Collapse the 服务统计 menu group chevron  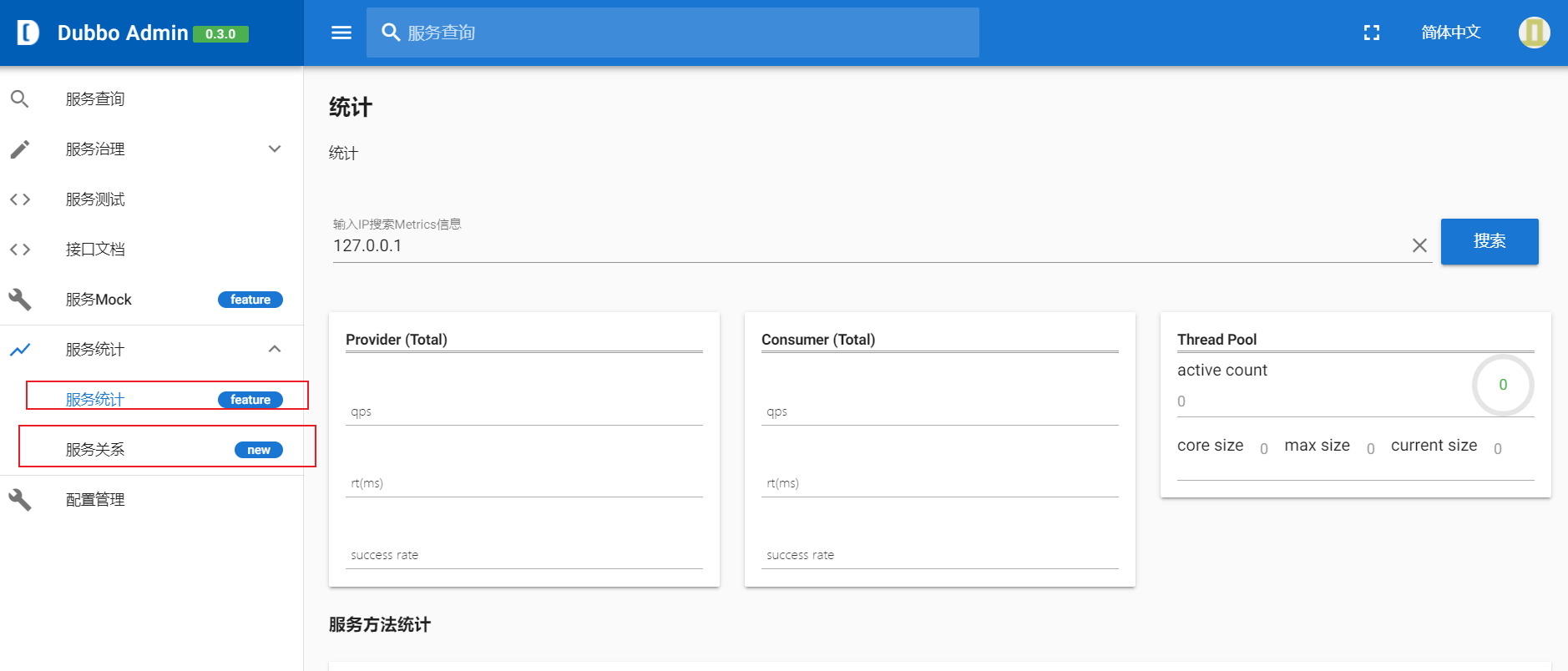coord(275,350)
